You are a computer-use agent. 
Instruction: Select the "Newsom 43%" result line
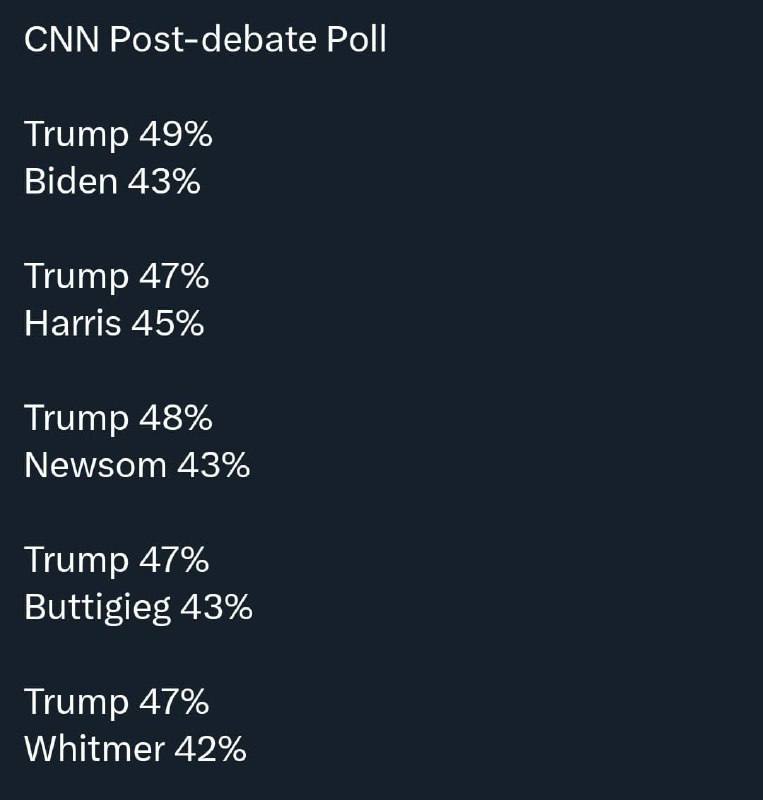(137, 465)
